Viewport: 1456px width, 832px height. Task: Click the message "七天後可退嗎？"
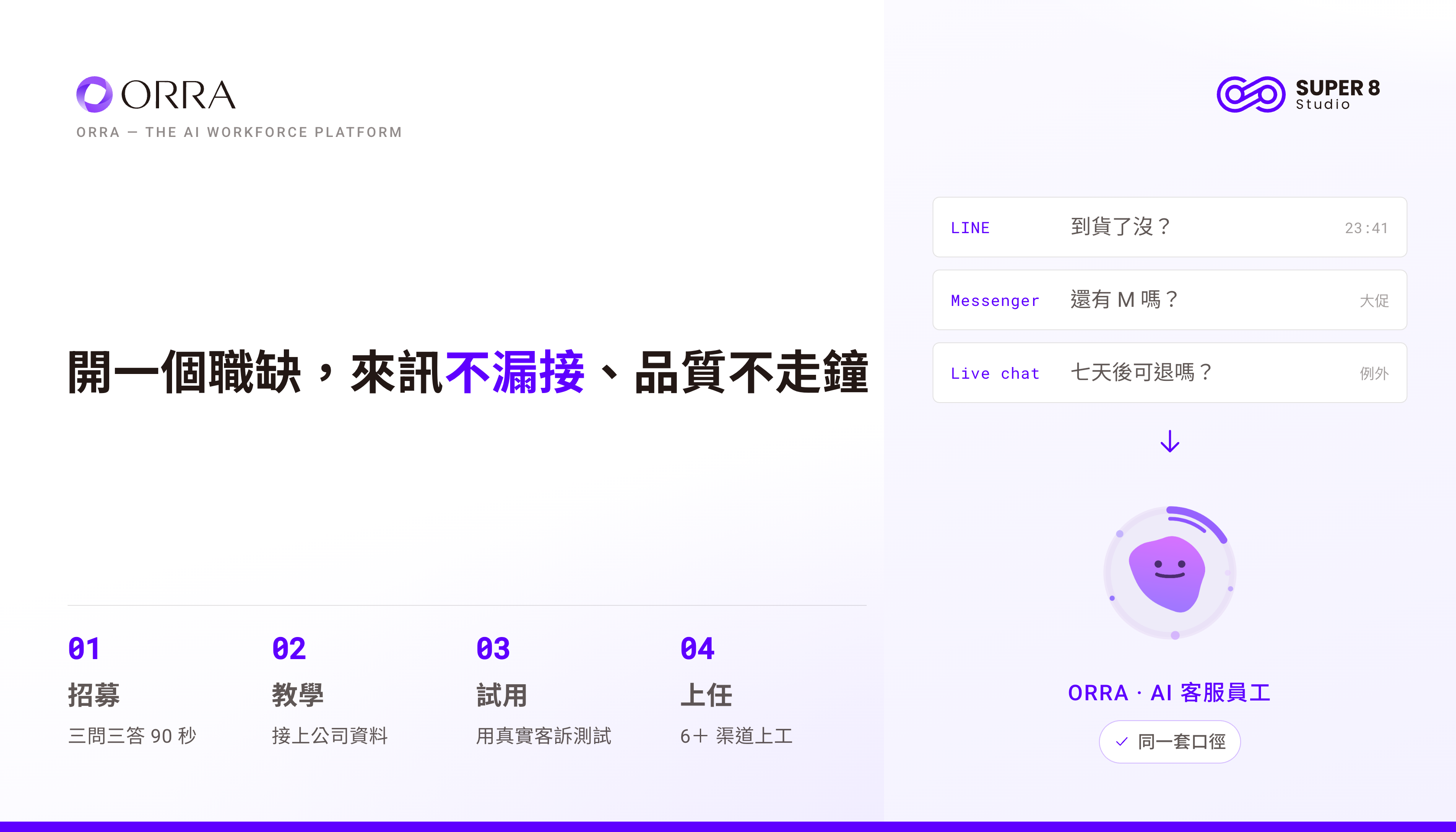coord(1141,372)
